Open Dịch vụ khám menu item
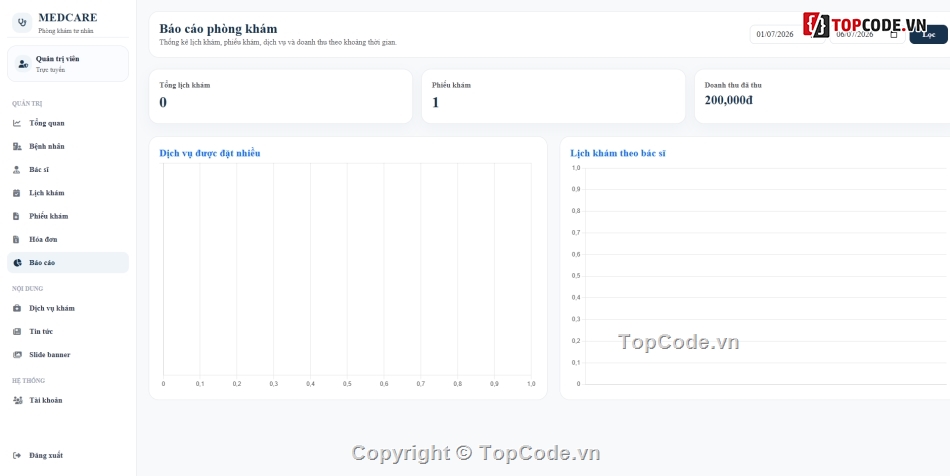This screenshot has width=950, height=476. (x=68, y=308)
